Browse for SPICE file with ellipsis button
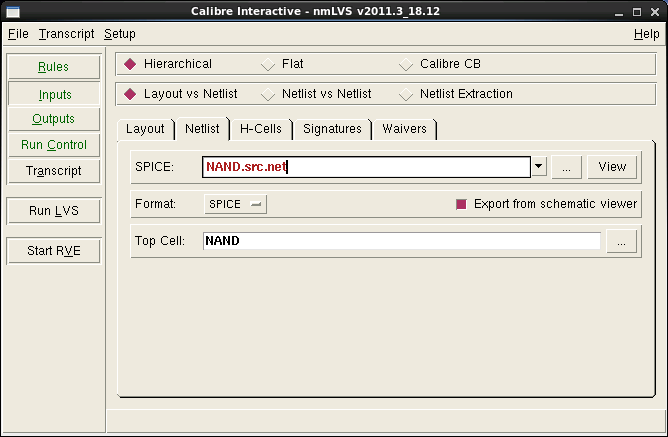The height and width of the screenshot is (437, 668). pyautogui.click(x=566, y=167)
